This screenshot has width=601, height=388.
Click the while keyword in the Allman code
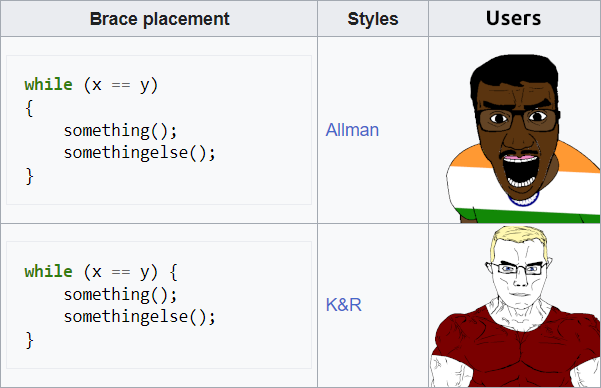point(49,85)
